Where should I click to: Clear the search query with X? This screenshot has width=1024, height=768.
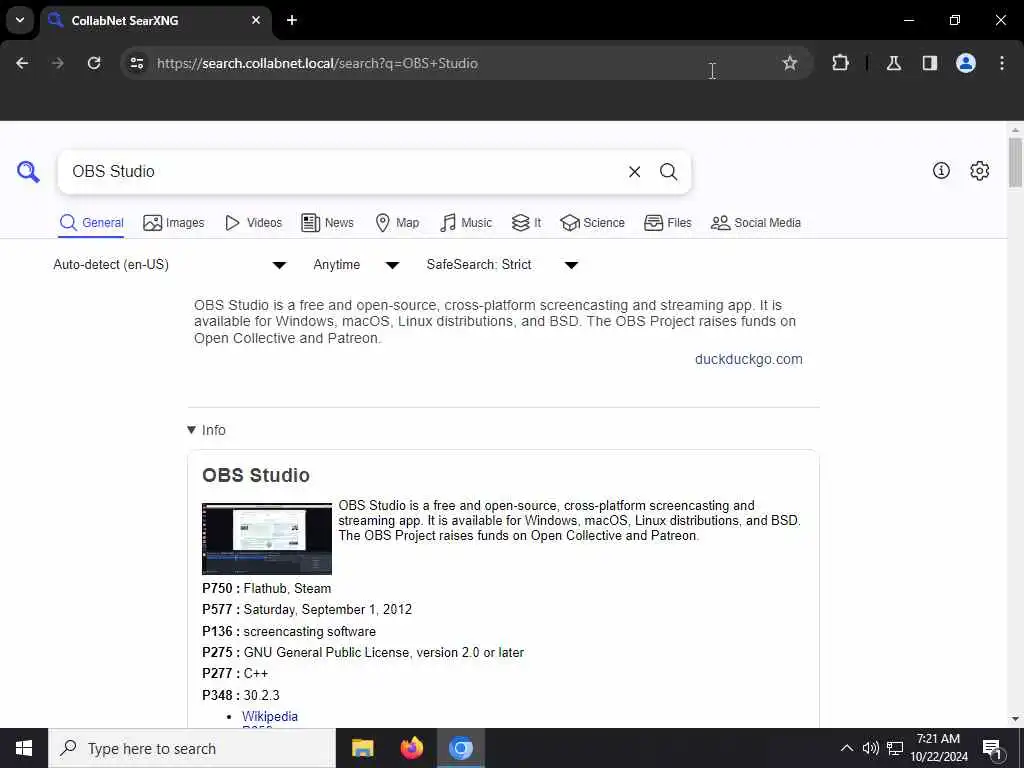[x=634, y=172]
